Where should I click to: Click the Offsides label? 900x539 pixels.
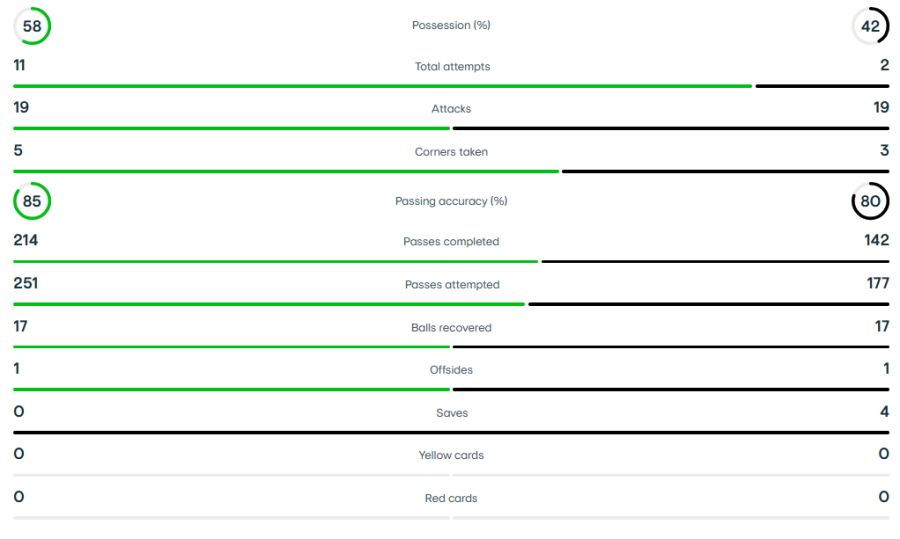(x=451, y=370)
